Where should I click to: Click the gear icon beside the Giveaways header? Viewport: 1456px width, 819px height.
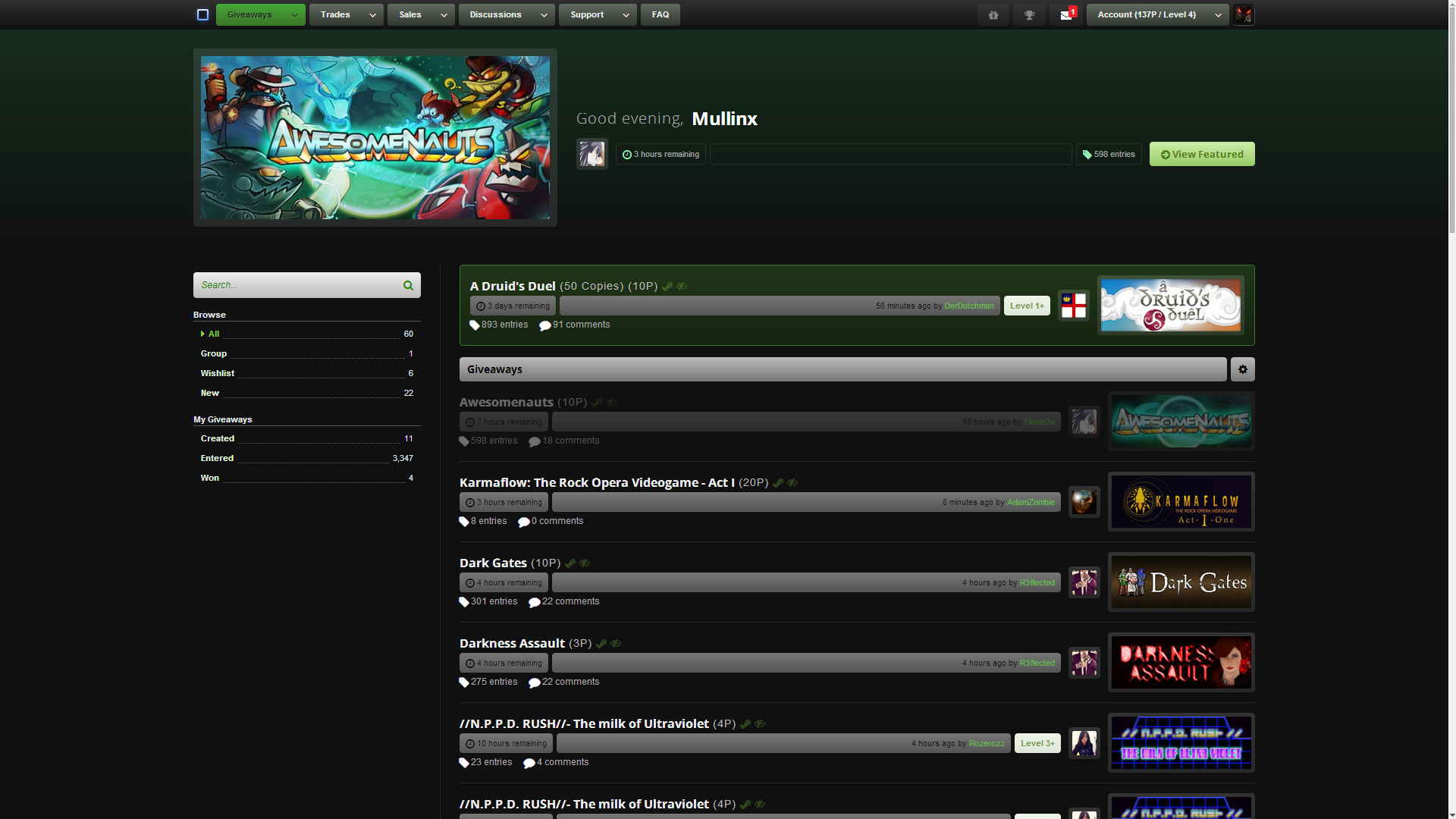click(1242, 369)
